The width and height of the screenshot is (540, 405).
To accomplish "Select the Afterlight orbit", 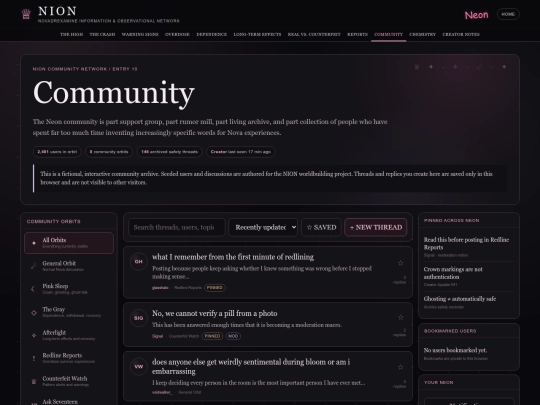I will [69, 335].
